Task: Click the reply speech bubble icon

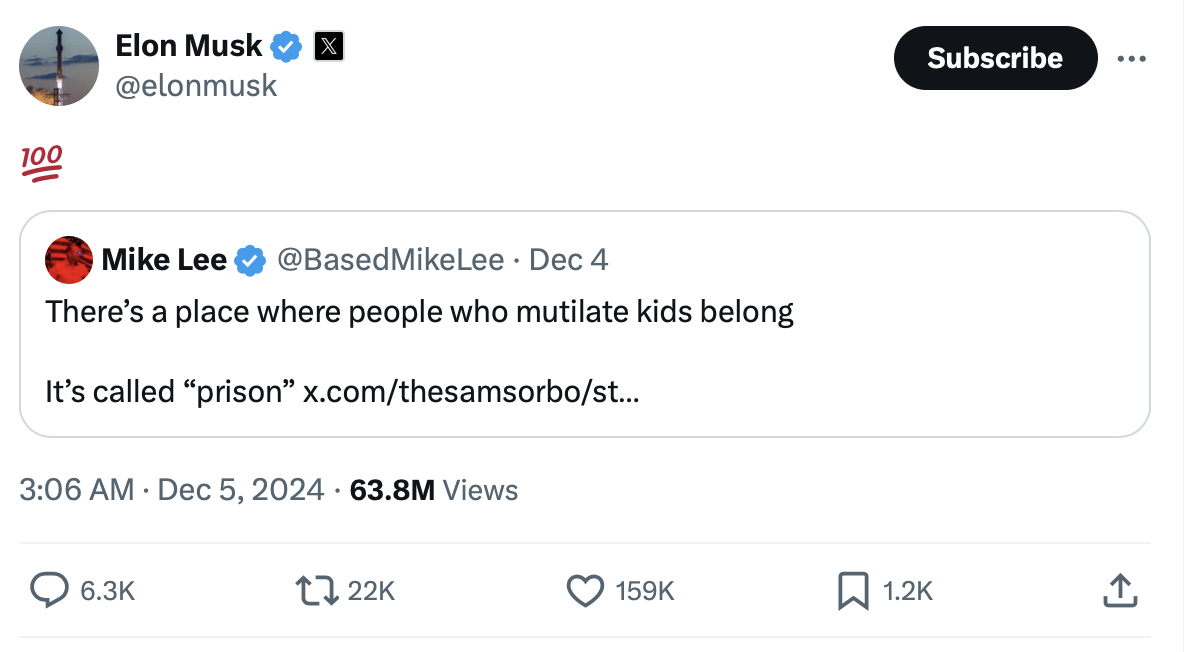Action: (48, 591)
